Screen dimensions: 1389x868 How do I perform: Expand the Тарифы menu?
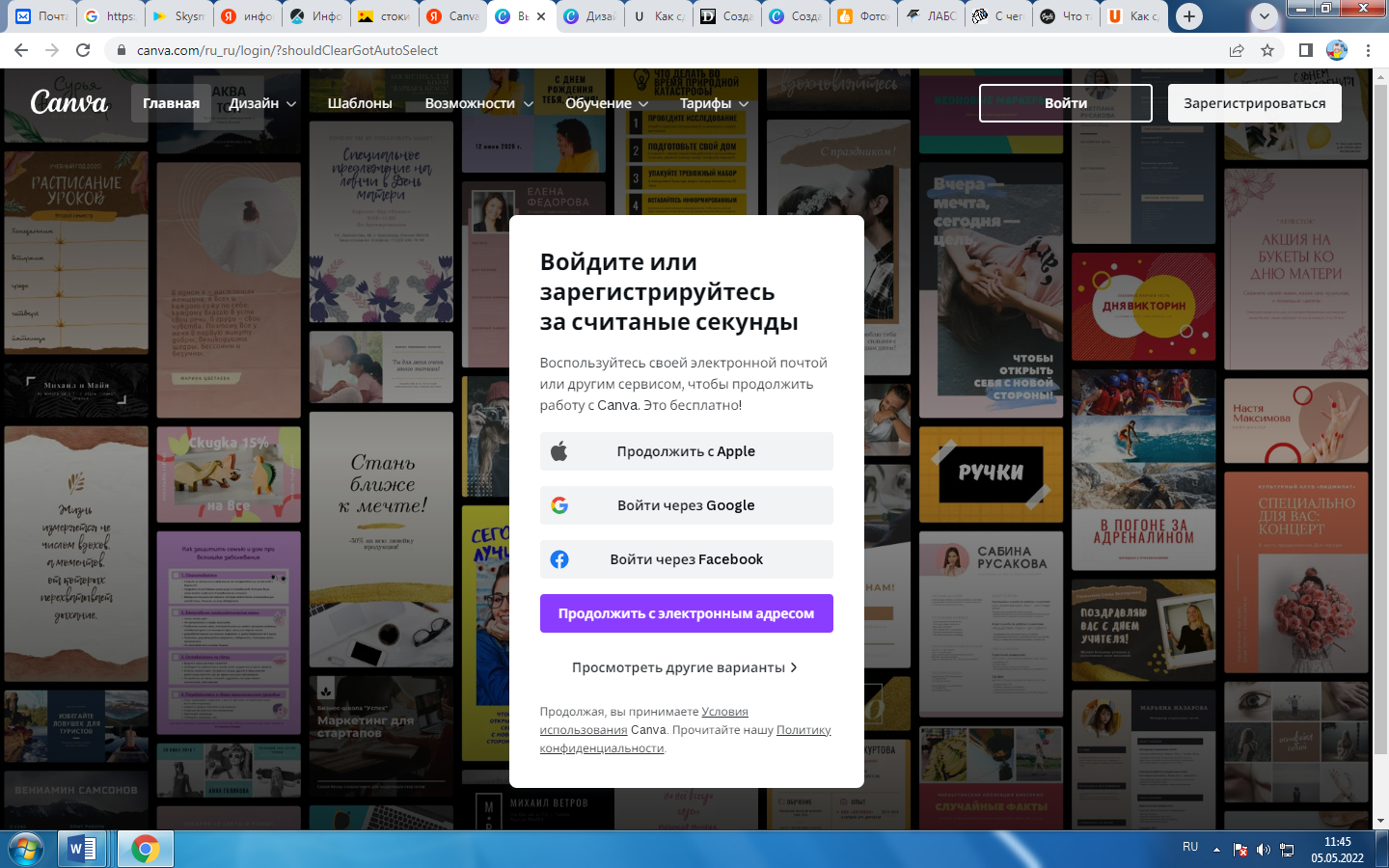[x=714, y=103]
